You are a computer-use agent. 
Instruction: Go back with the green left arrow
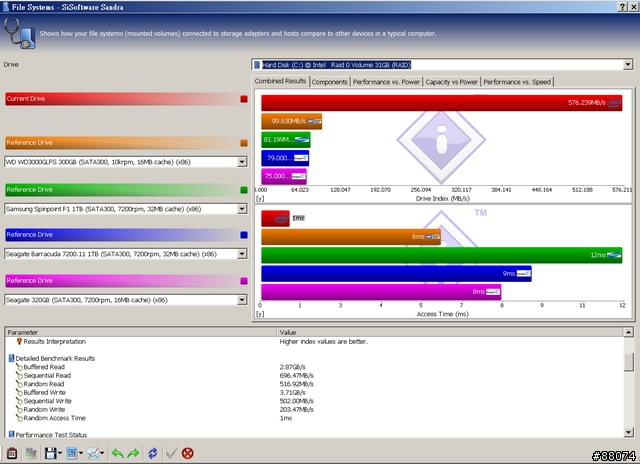(118, 453)
